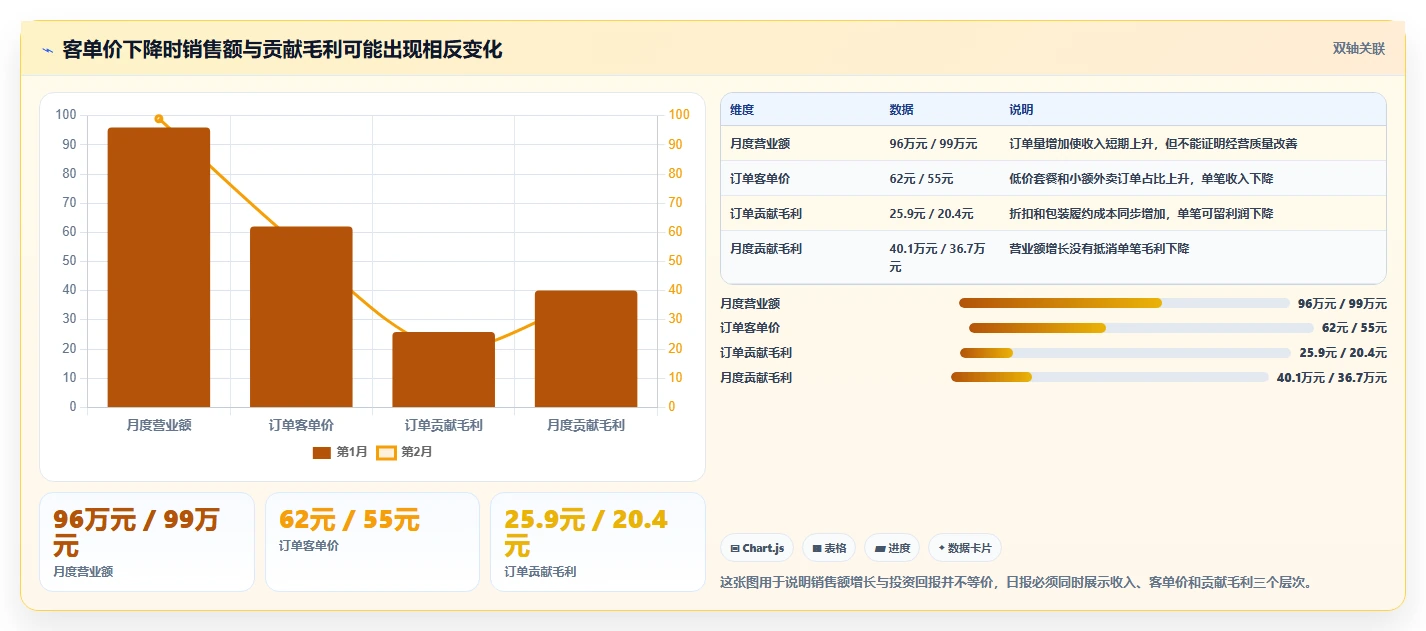The height and width of the screenshot is (631, 1426).
Task: Click the description 营业额增长没有抵消单笔毛利下降
Action: [1099, 249]
